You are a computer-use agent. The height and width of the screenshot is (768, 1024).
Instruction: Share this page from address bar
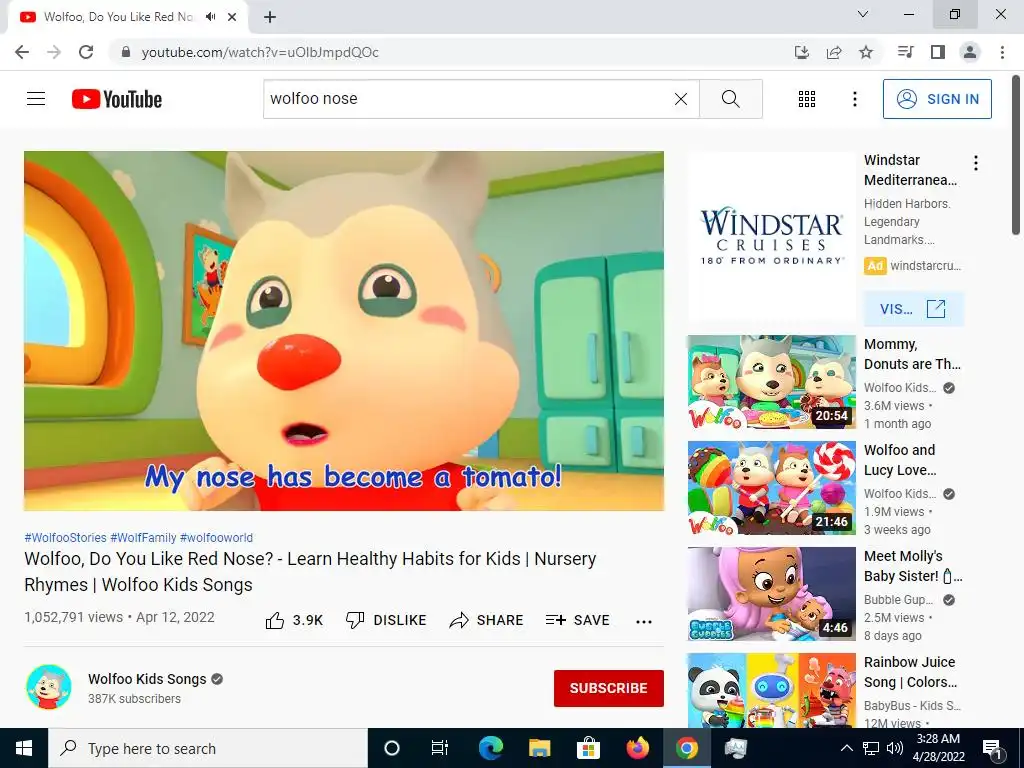834,52
